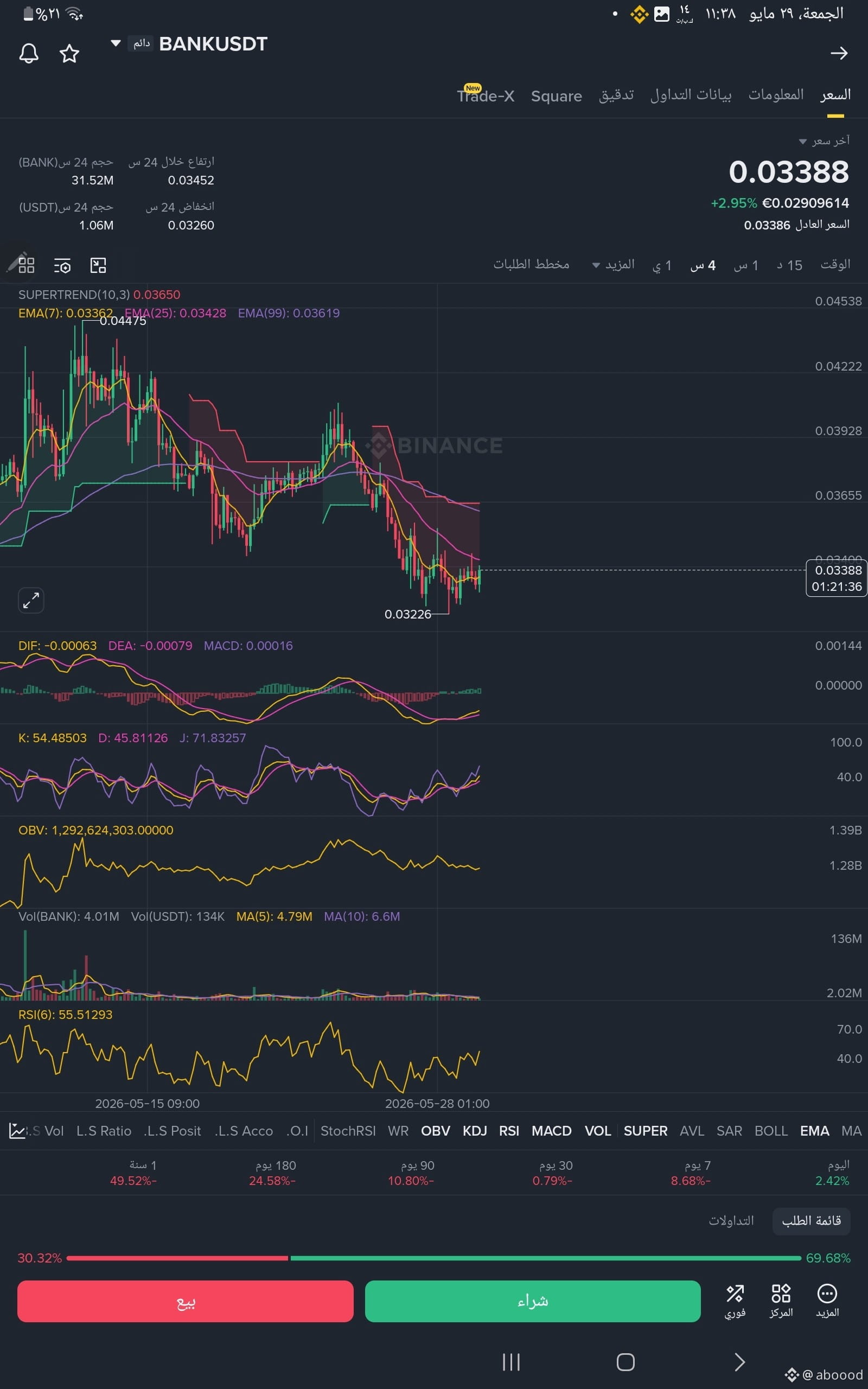The height and width of the screenshot is (1389, 868).
Task: Toggle the OBV indicator
Action: (435, 1131)
